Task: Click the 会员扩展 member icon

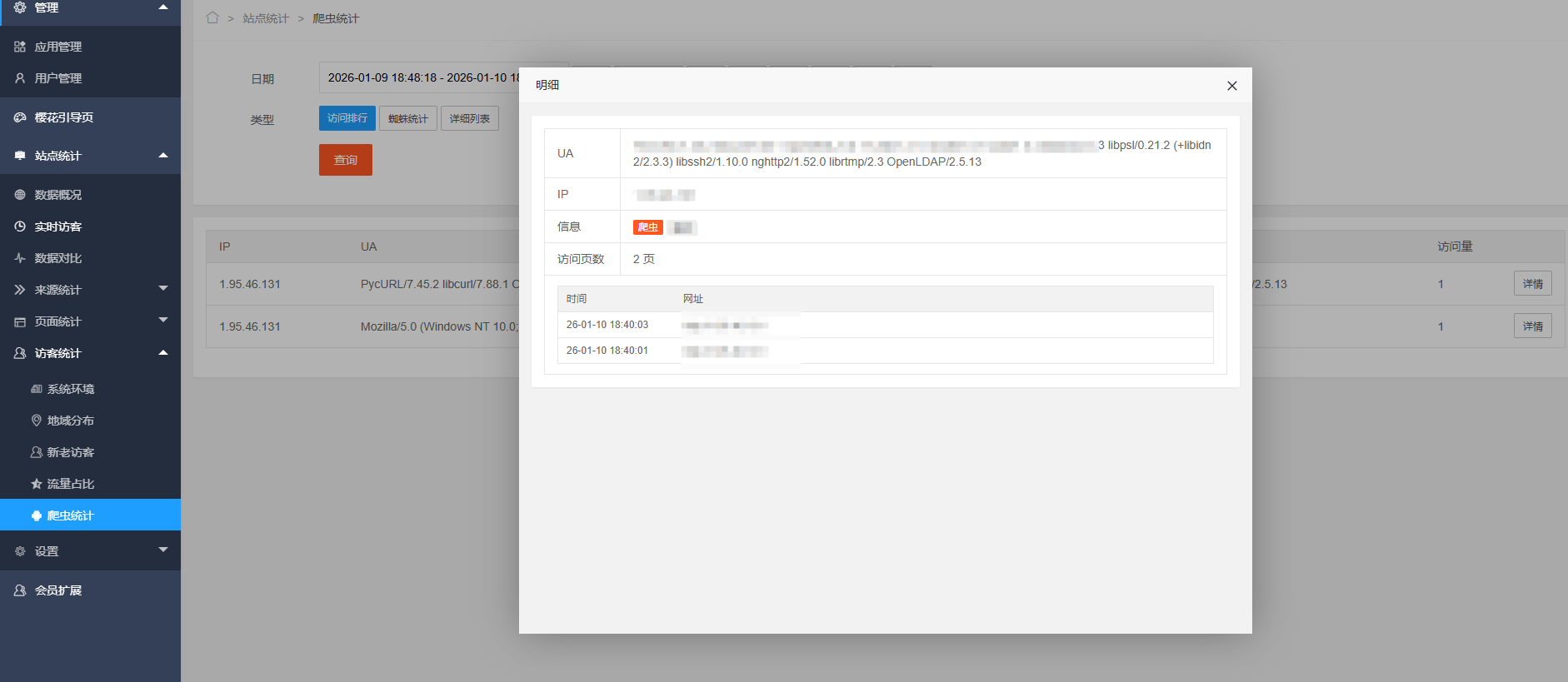Action: [20, 590]
